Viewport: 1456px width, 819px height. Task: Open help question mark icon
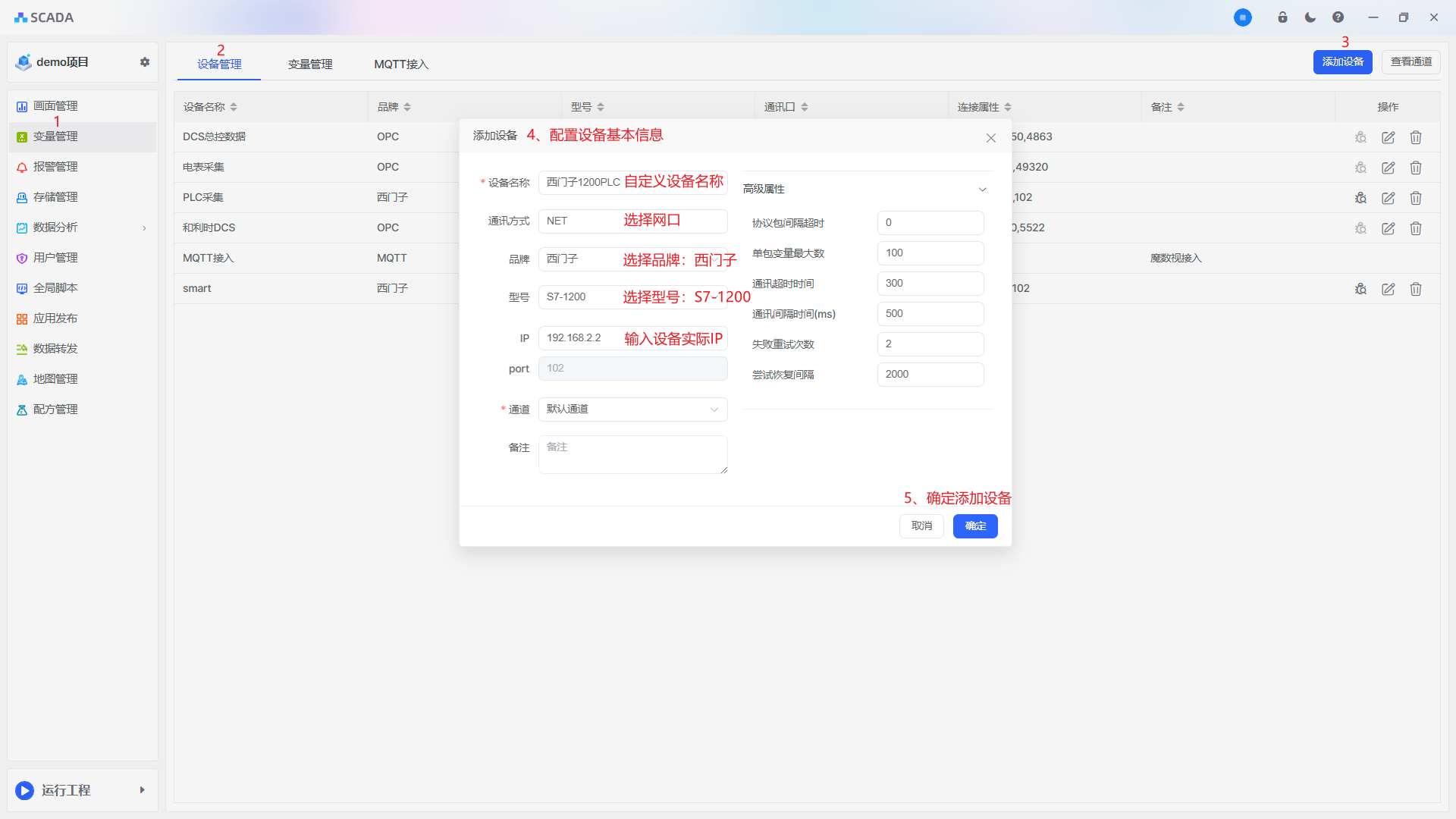tap(1338, 17)
